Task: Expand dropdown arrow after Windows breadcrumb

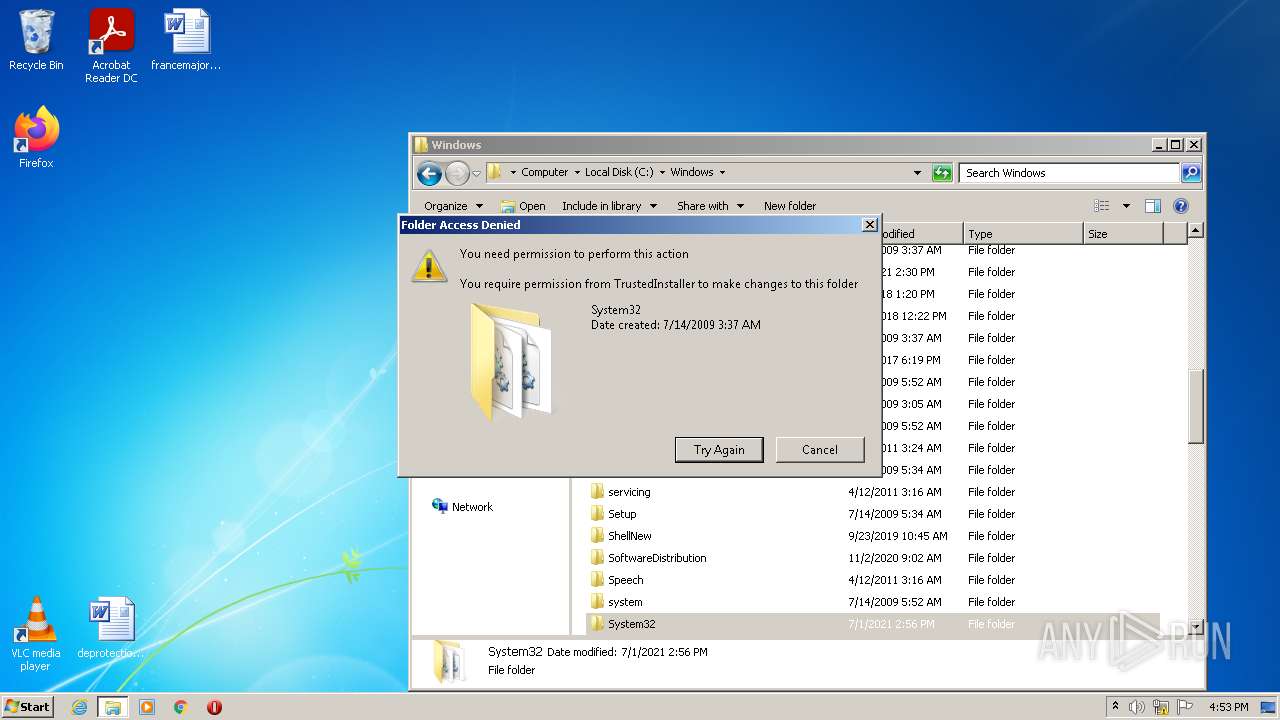Action: [x=722, y=172]
